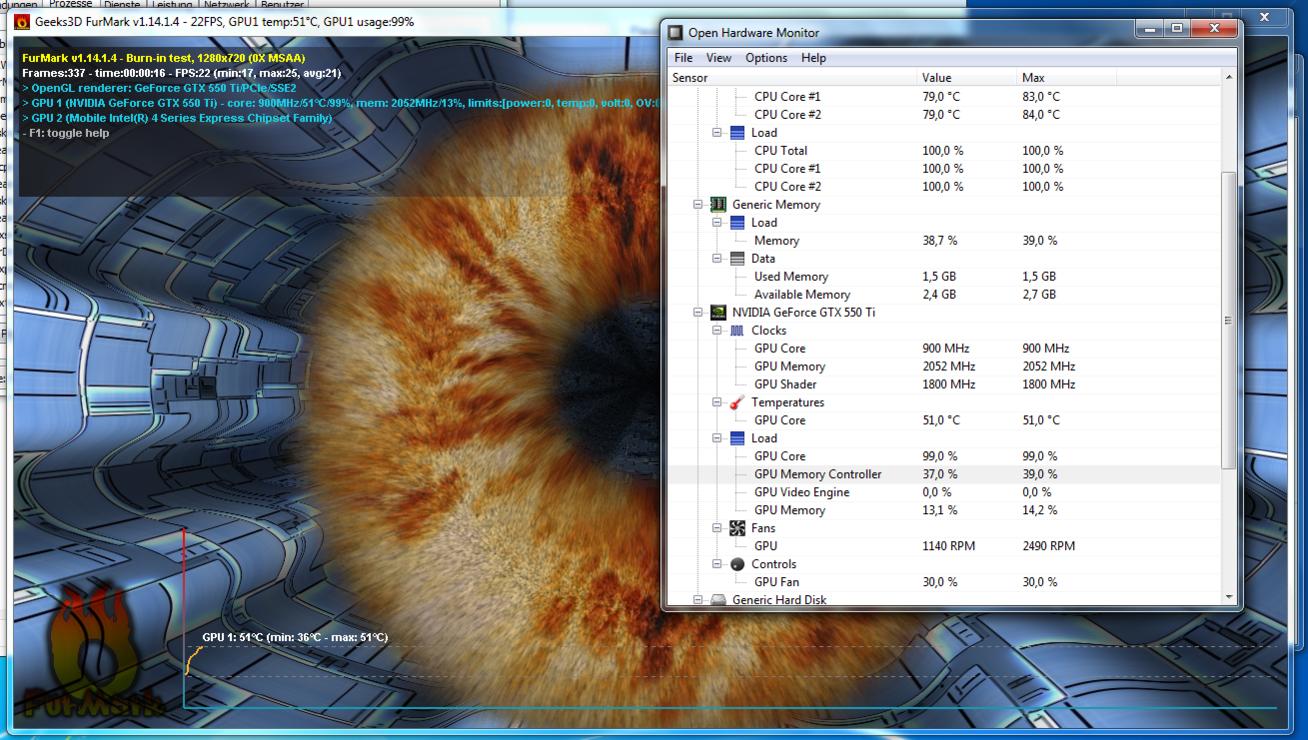Click the 2490 RPM max fan value
1308x740 pixels.
(1048, 546)
